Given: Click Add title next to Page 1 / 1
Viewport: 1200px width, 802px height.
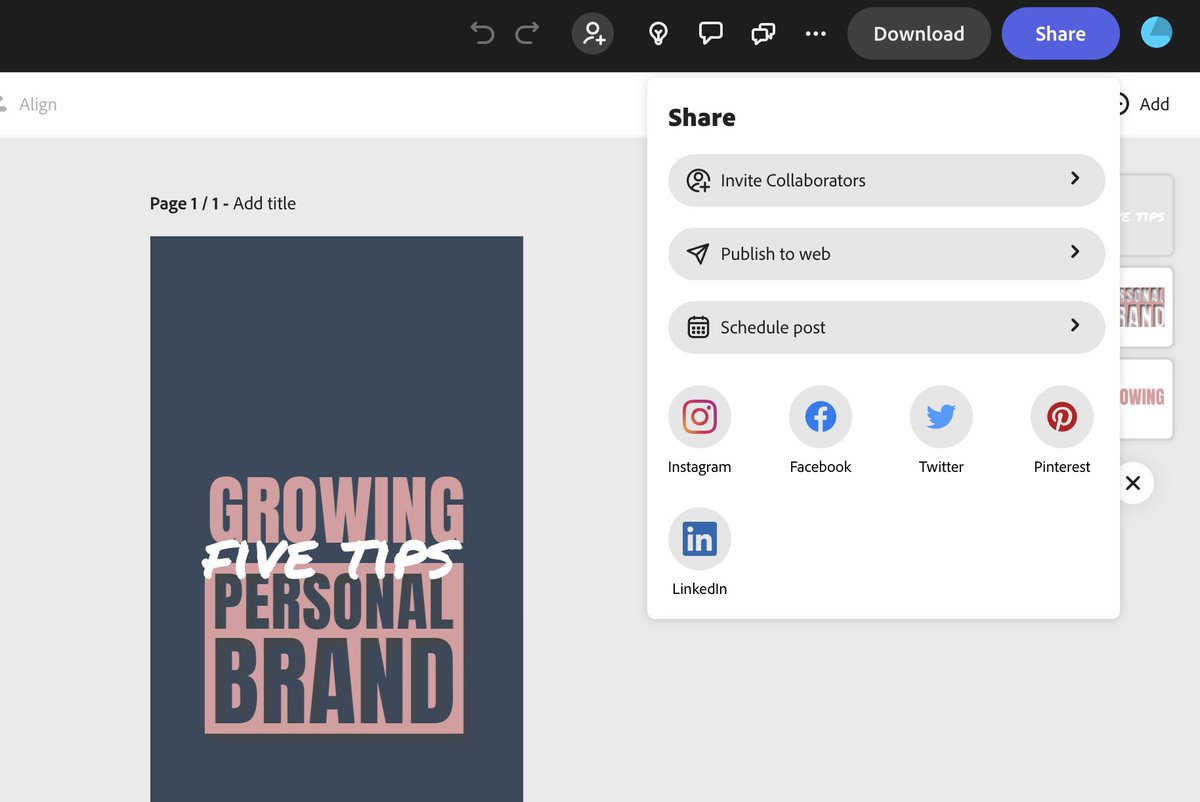Looking at the screenshot, I should pyautogui.click(x=264, y=203).
